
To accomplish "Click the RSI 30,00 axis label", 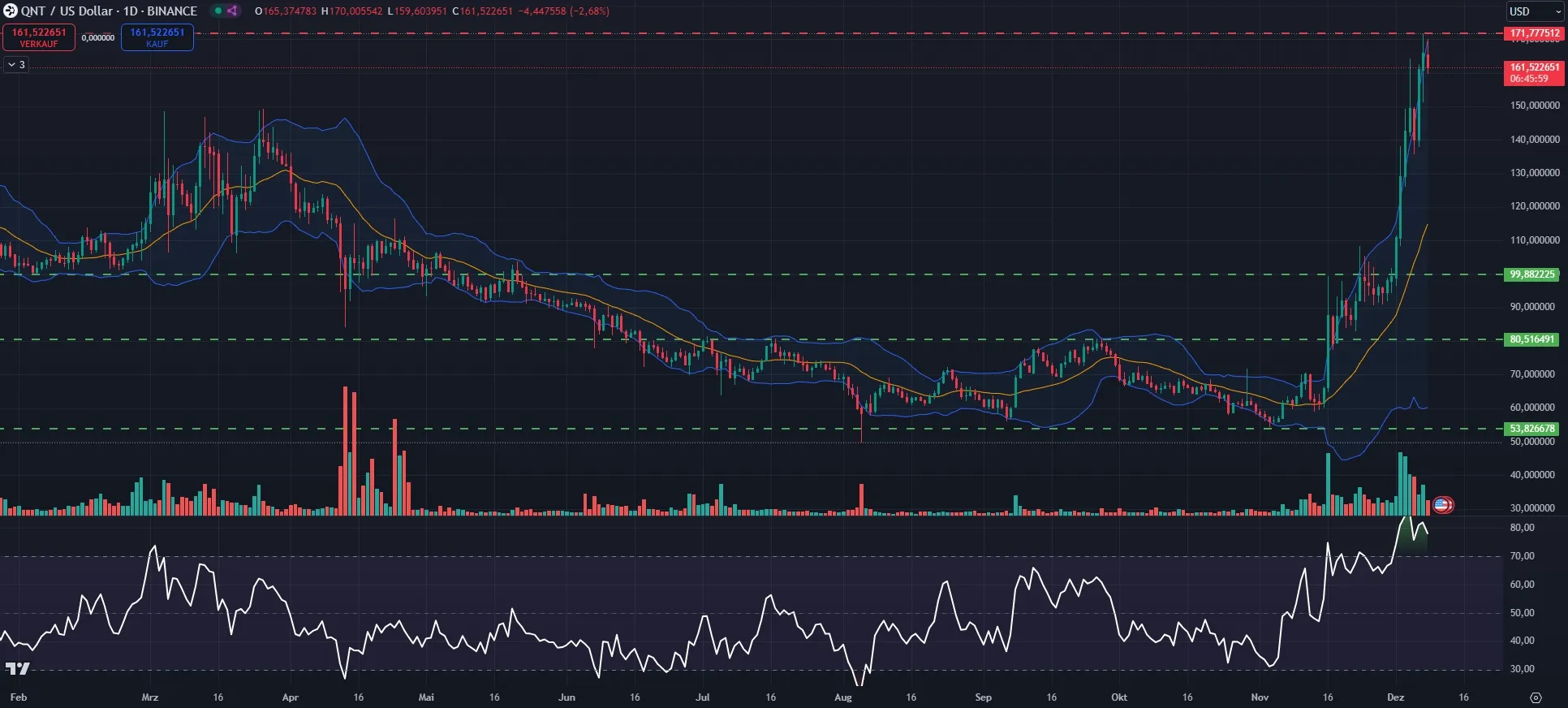I will pyautogui.click(x=1522, y=669).
